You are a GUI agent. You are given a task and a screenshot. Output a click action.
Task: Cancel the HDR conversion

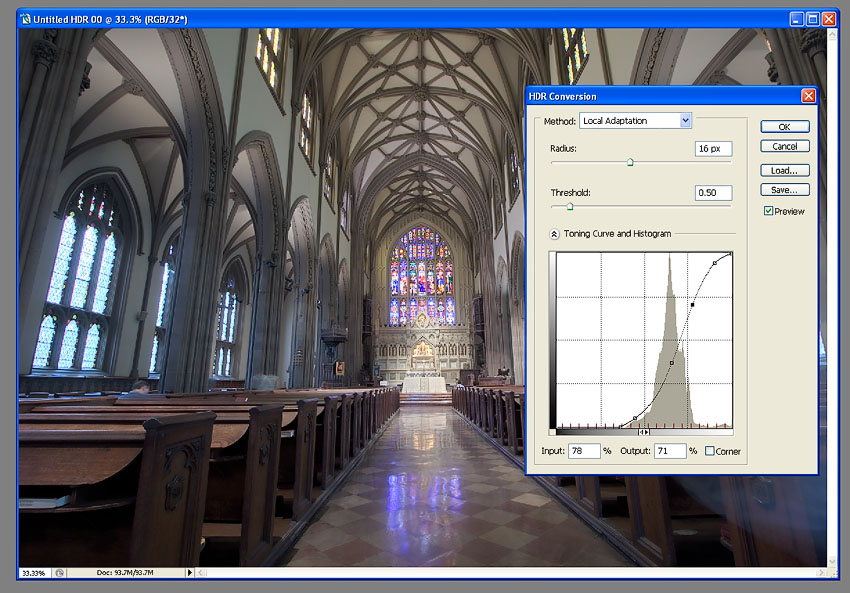click(x=784, y=147)
